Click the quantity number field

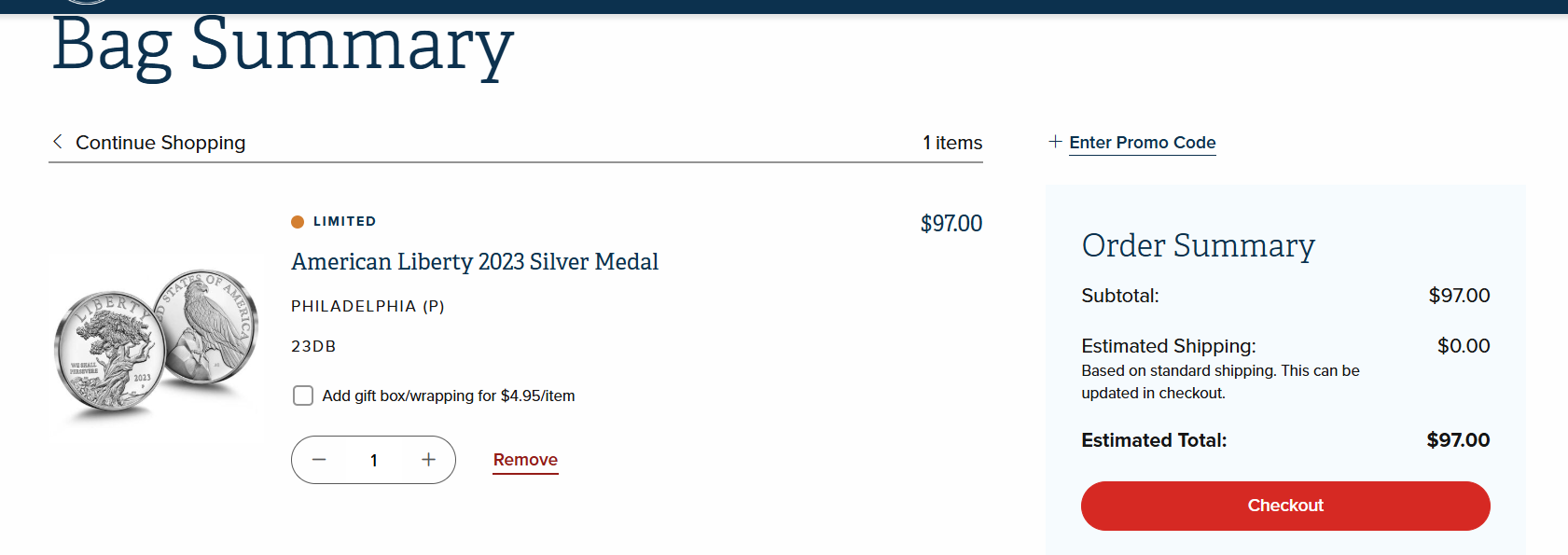pos(374,460)
